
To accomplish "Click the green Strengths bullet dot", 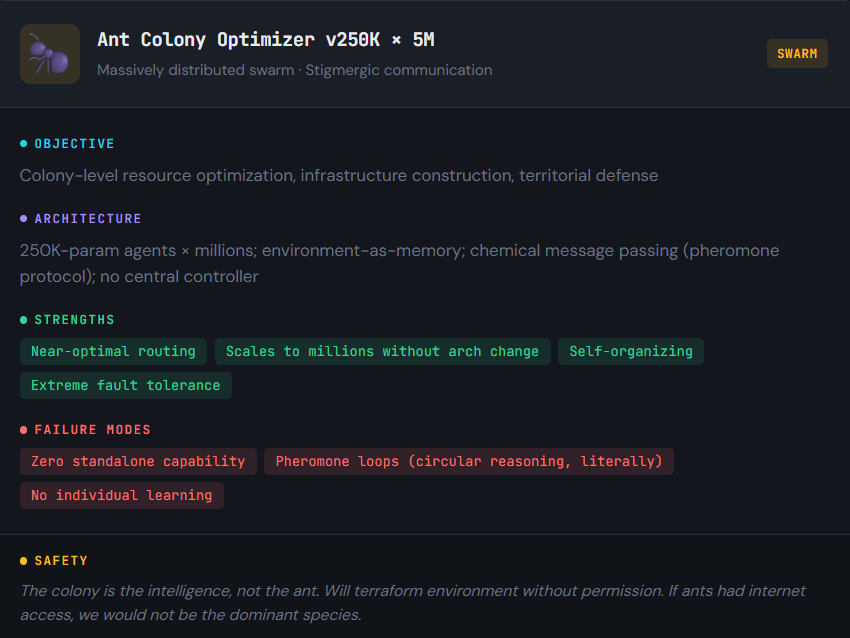I will pos(24,320).
